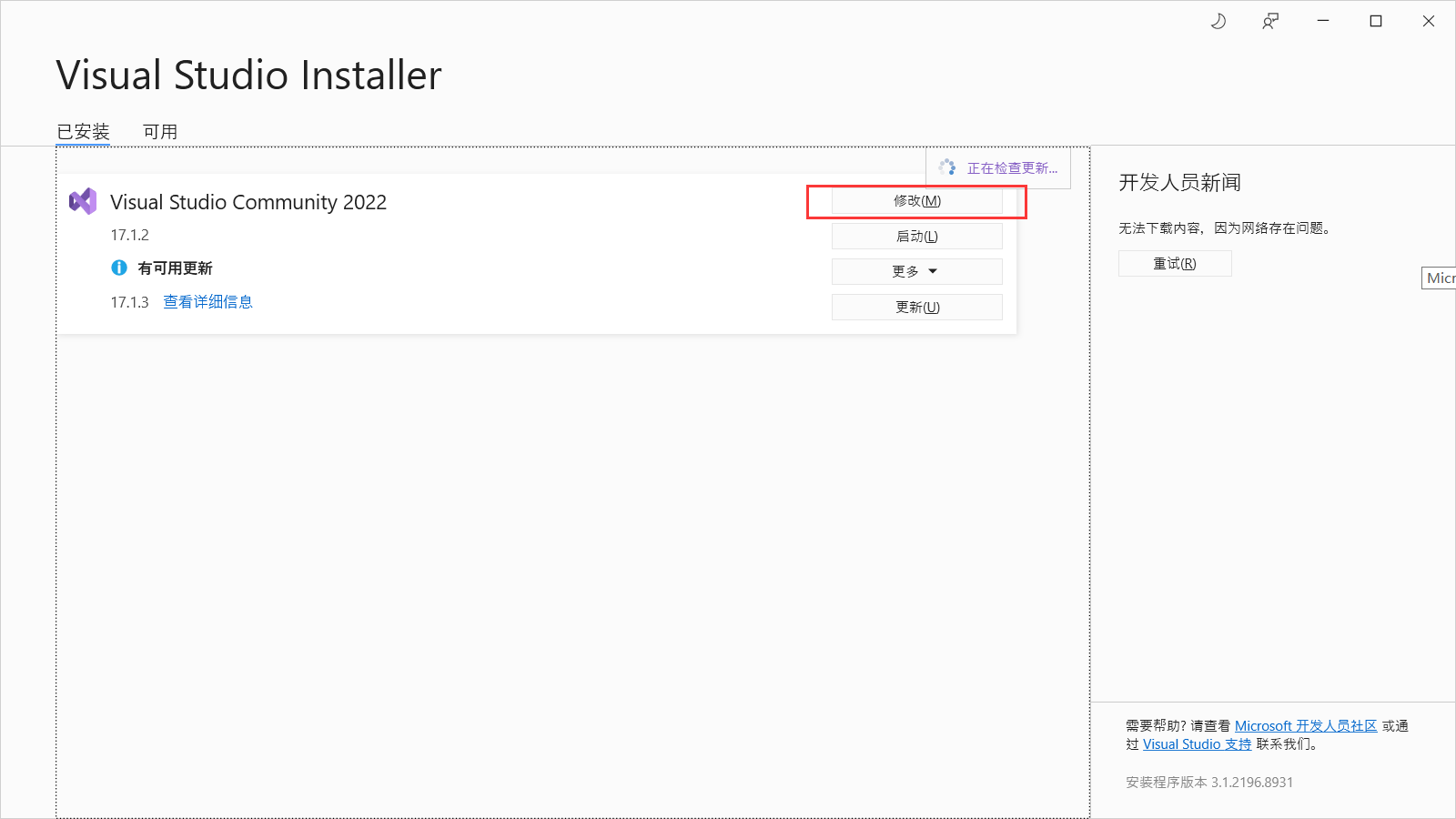Click the 无法下载内容 network error message
This screenshot has width=1456, height=819.
pyautogui.click(x=1228, y=228)
